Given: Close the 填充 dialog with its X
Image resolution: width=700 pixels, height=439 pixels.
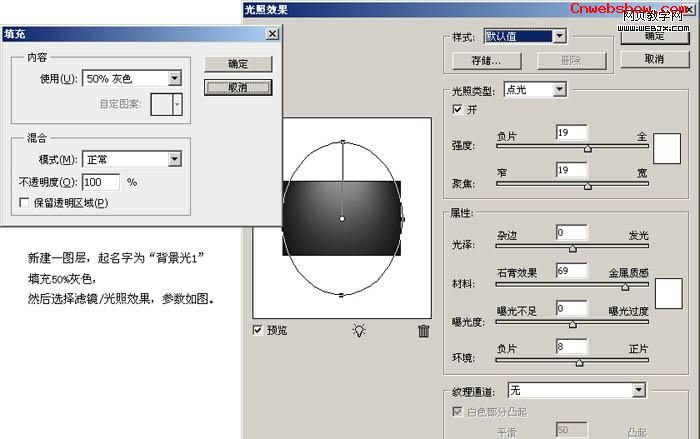Looking at the screenshot, I should click(x=272, y=34).
